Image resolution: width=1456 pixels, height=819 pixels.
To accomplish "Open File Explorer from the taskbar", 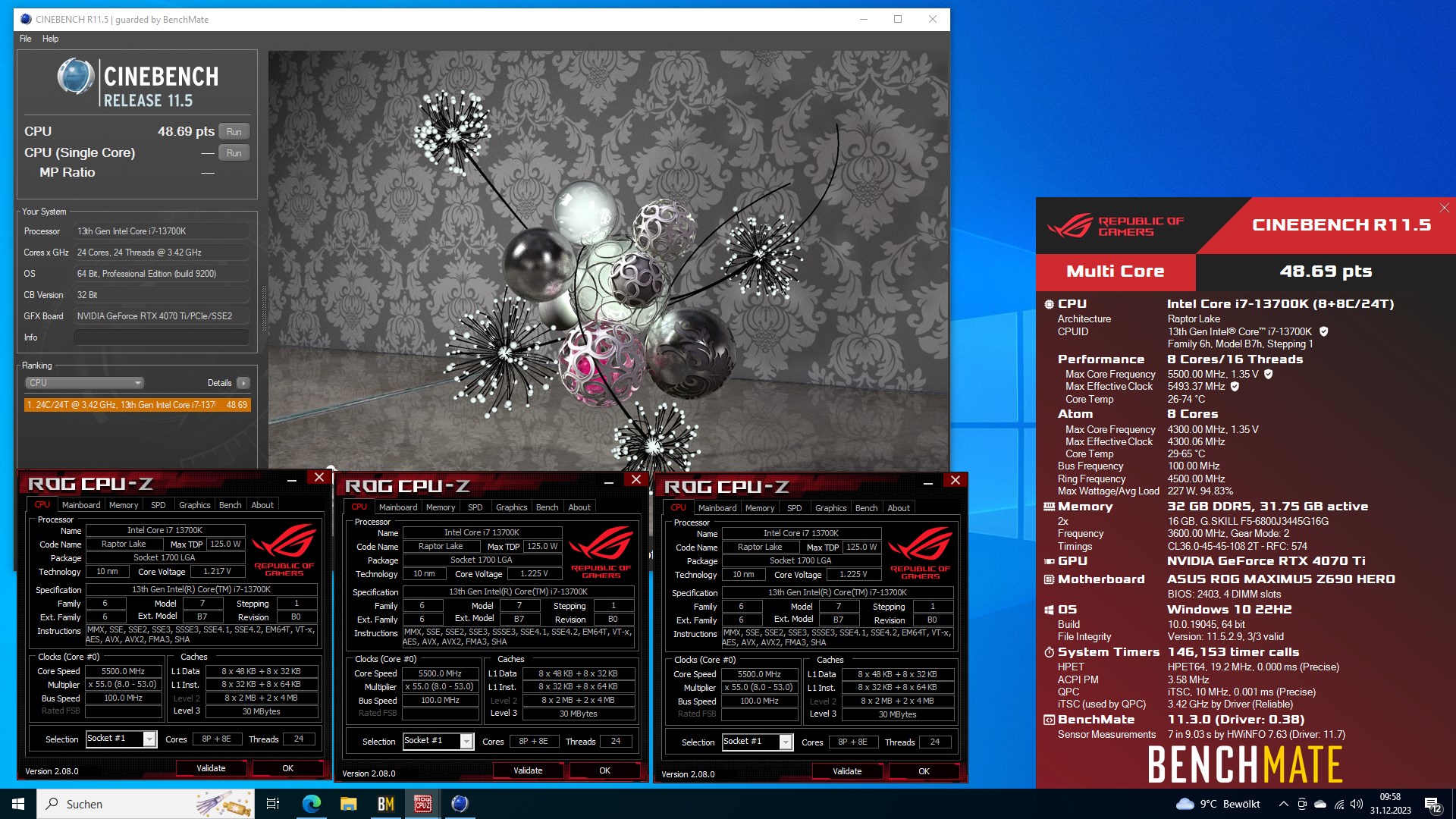I will pyautogui.click(x=348, y=804).
